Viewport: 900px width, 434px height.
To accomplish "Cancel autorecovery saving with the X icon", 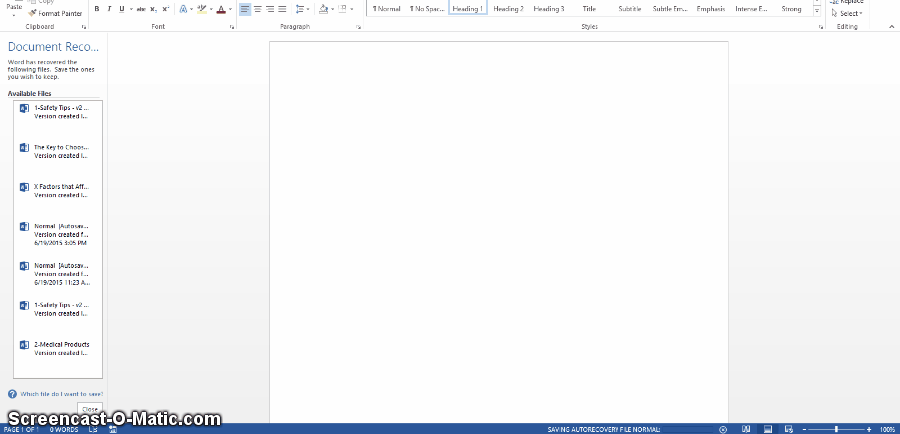I will point(723,429).
